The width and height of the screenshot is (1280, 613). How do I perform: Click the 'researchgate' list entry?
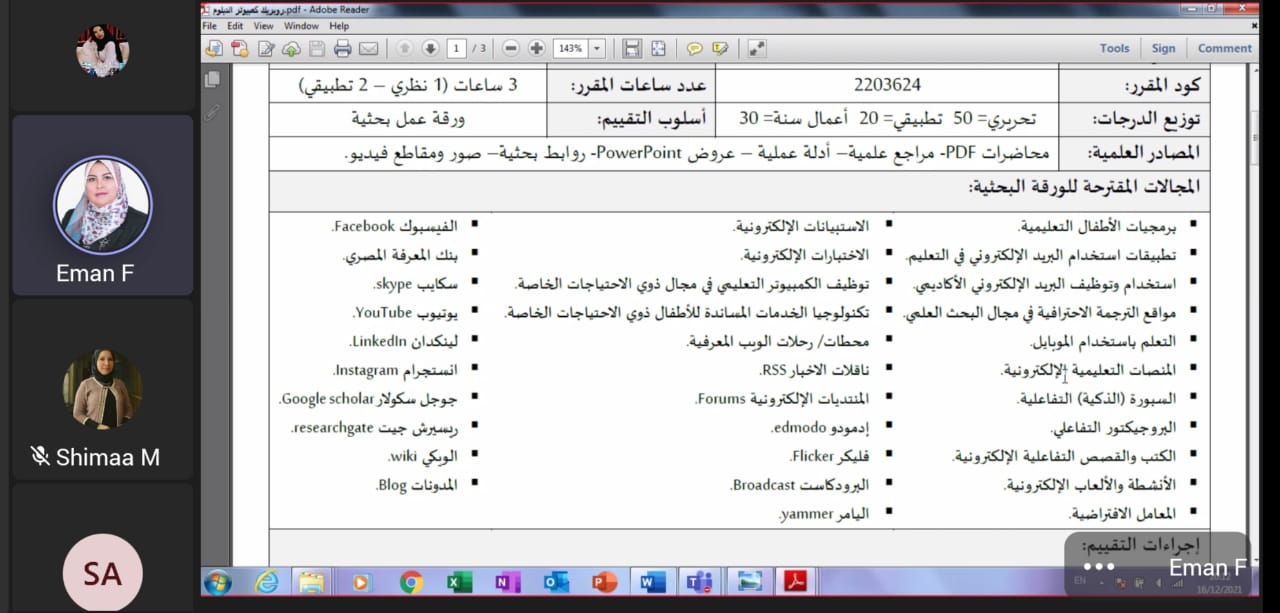(374, 427)
